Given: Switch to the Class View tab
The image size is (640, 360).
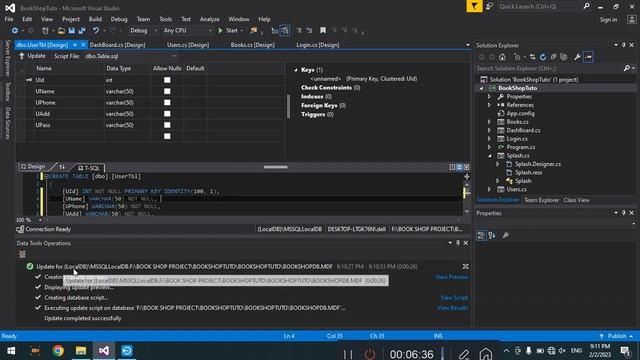Looking at the screenshot, I should (x=576, y=200).
